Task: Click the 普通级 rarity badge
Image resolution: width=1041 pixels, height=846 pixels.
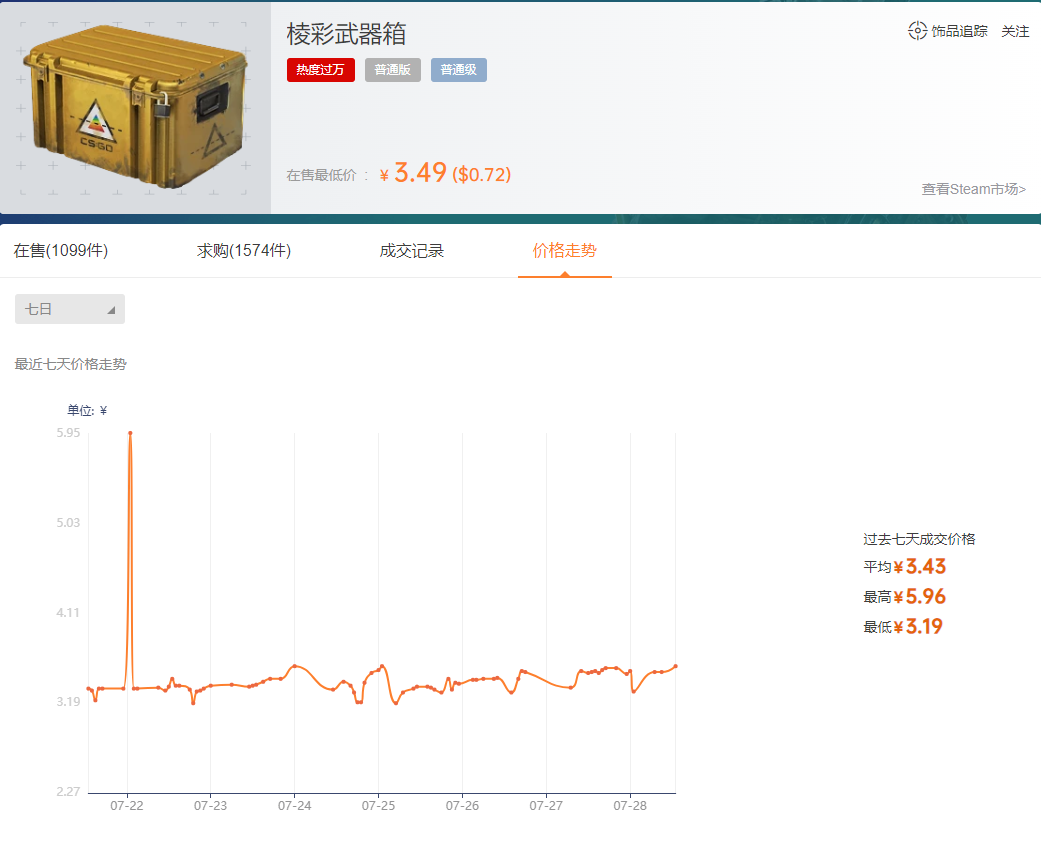Action: [458, 70]
